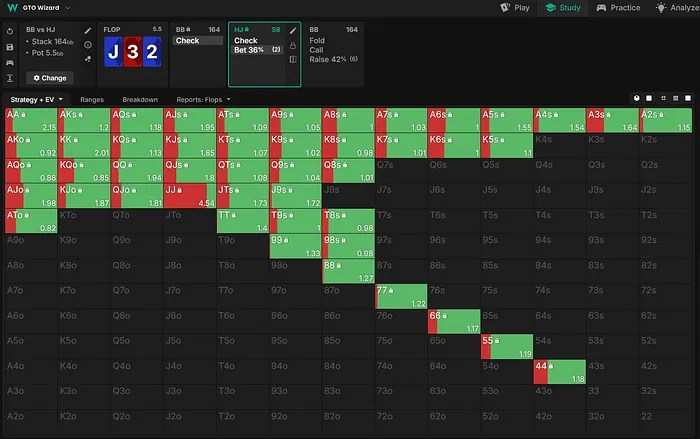Switch to the Ranges tab
Screen dimensions: 700x439
[x=93, y=100]
